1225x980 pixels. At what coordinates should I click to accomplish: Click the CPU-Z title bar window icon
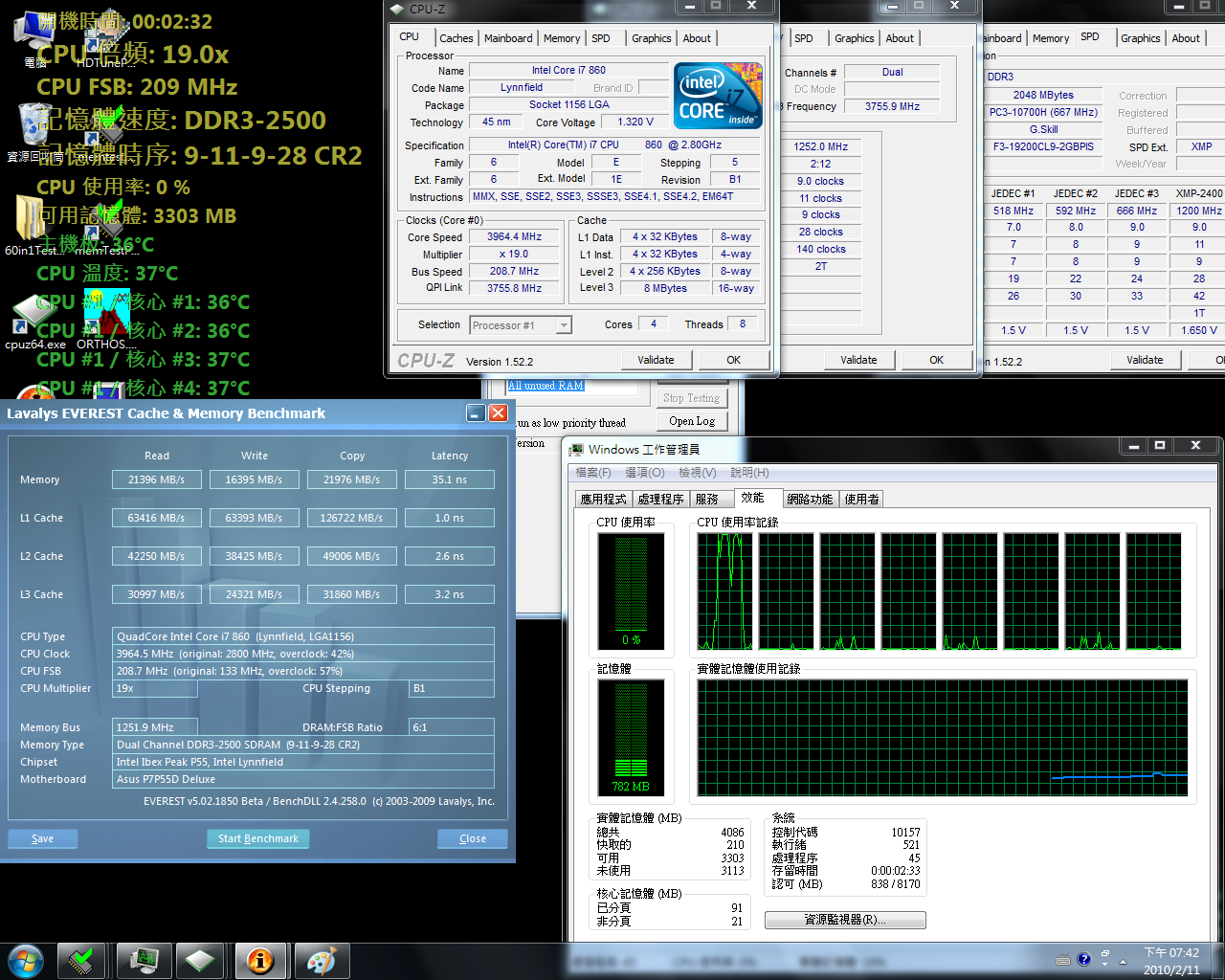[397, 9]
